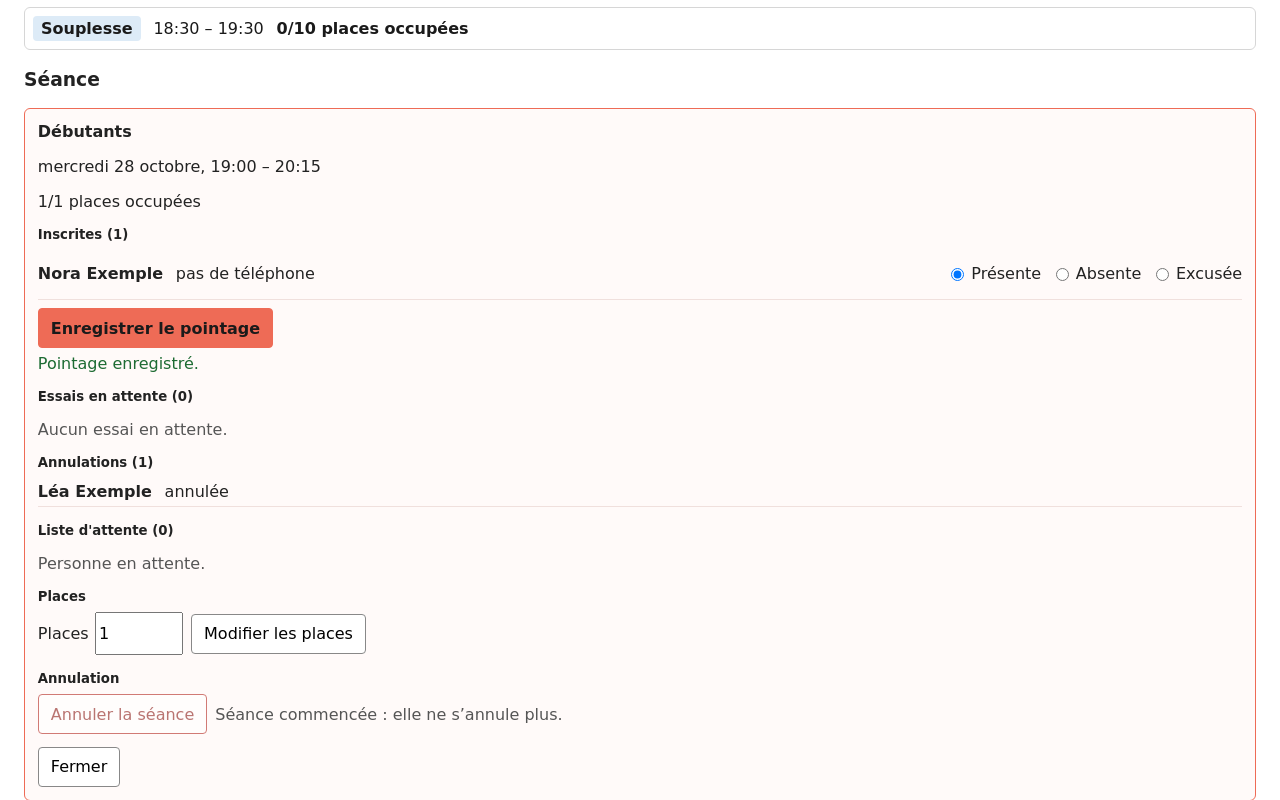The height and width of the screenshot is (800, 1280).
Task: Click the 'Inscrites (1)' heading
Action: coord(83,234)
